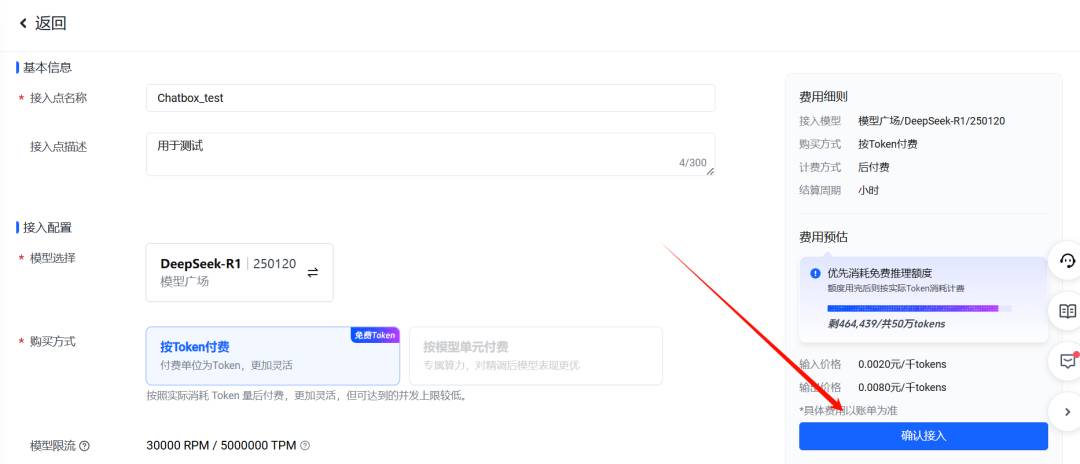Click the free token quota progress bar
1080x464 pixels.
click(919, 308)
